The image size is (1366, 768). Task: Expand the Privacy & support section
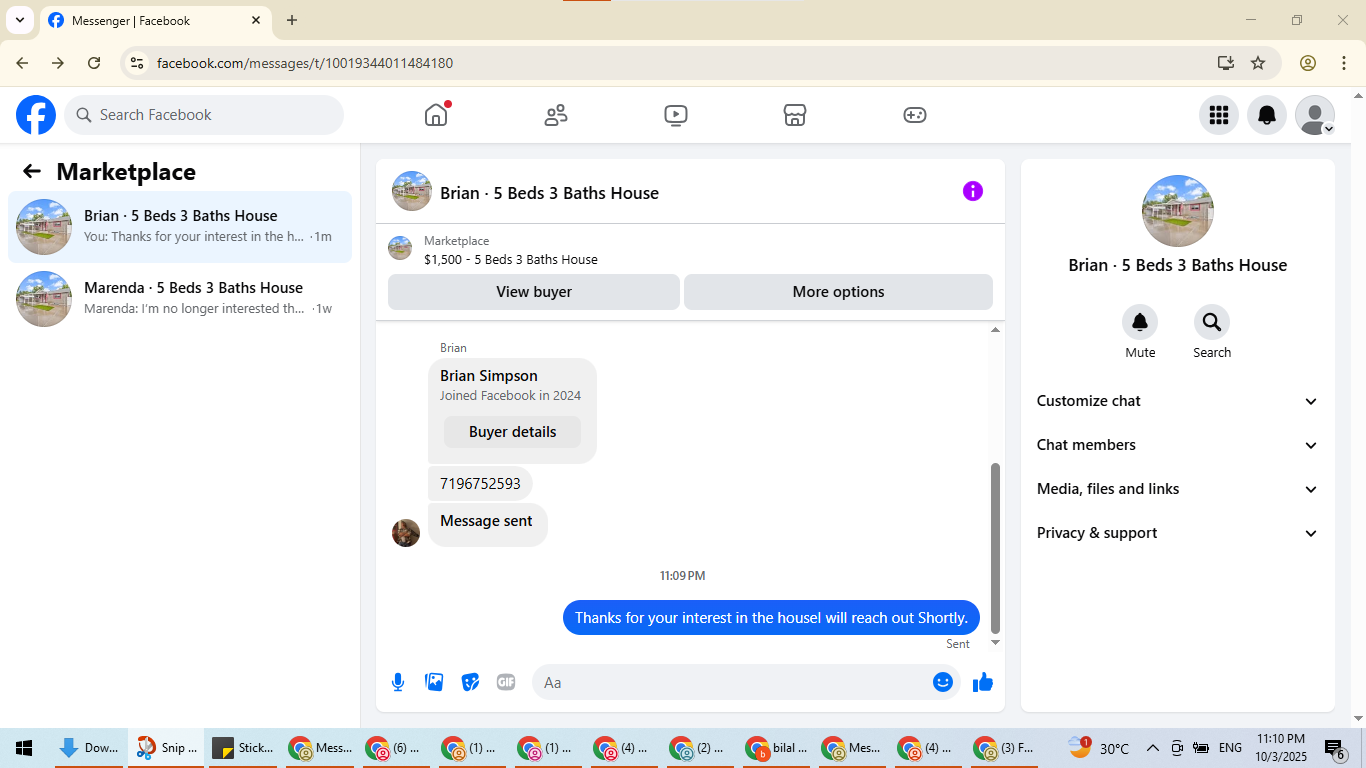1178,533
